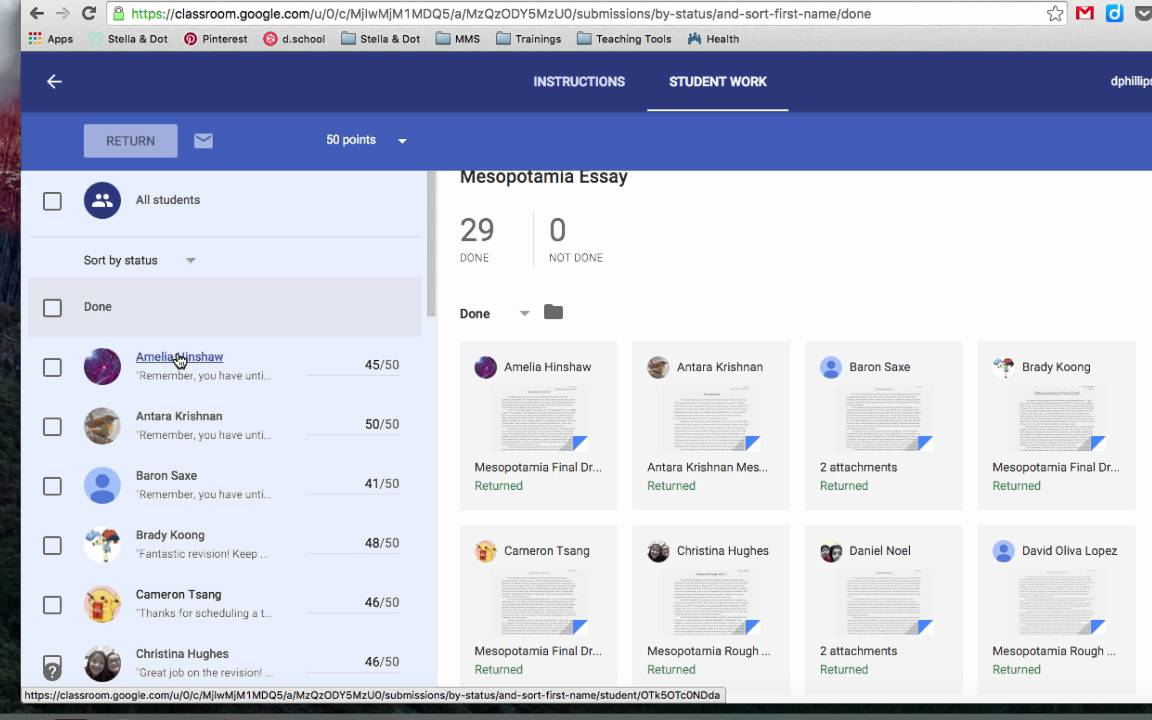Check the All students checkbox
The image size is (1152, 720).
[x=52, y=200]
